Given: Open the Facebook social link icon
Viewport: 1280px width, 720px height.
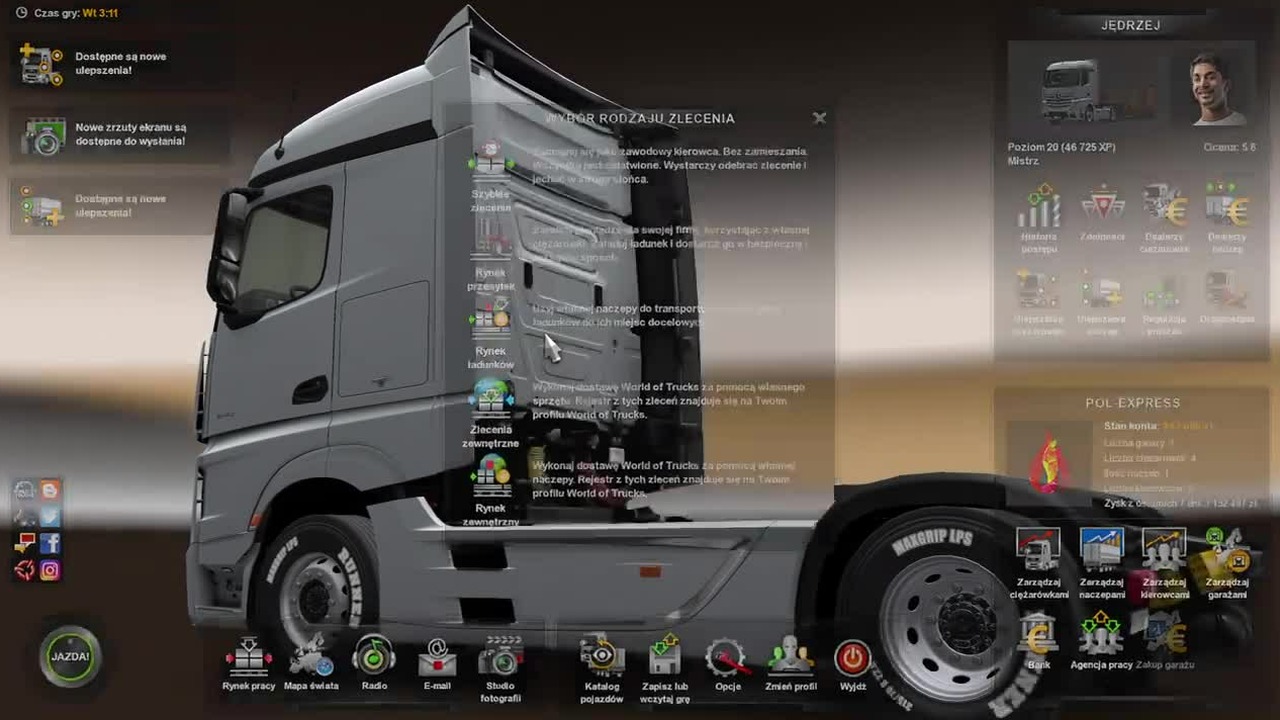Looking at the screenshot, I should point(50,544).
